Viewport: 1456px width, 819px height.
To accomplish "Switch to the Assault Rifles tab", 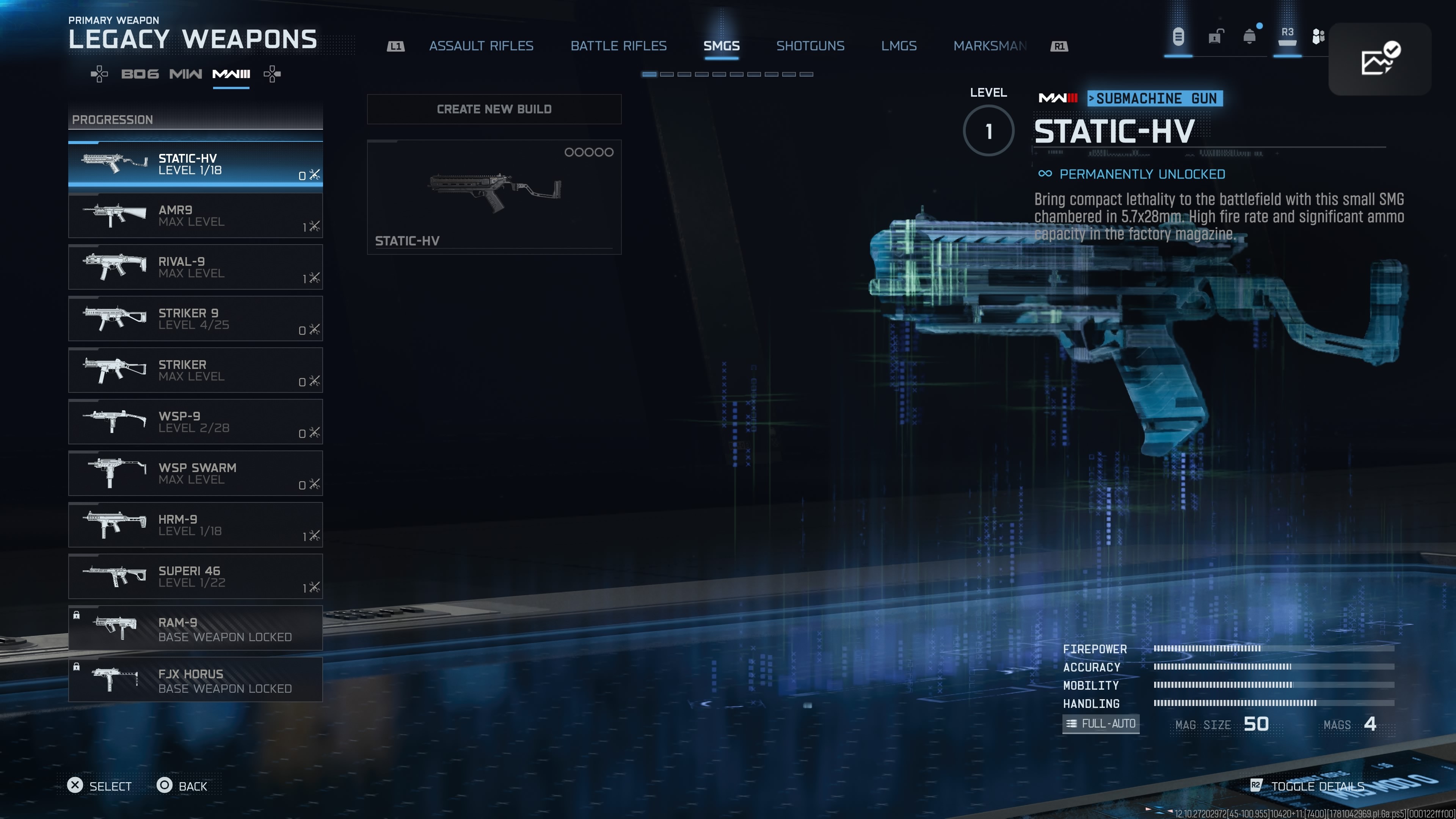I will tap(481, 46).
